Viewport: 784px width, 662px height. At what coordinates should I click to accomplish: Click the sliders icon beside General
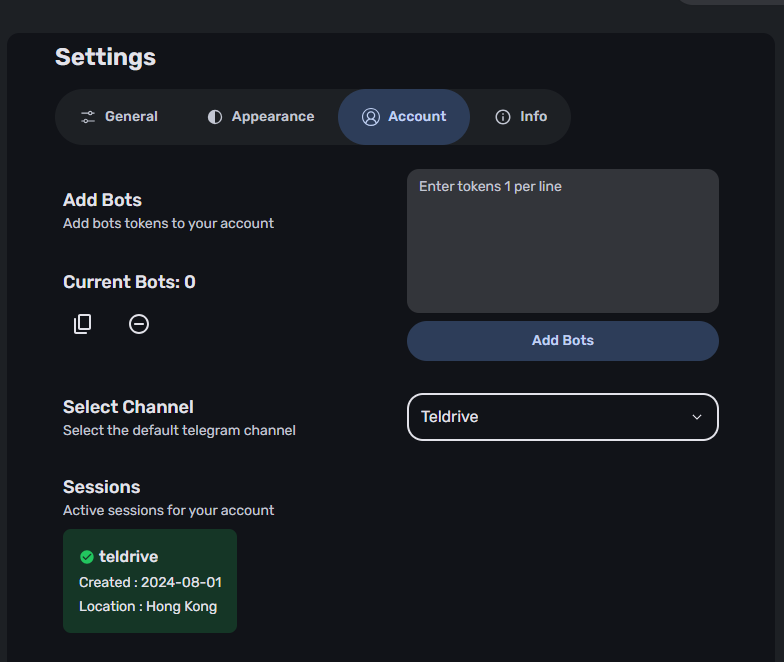point(88,117)
